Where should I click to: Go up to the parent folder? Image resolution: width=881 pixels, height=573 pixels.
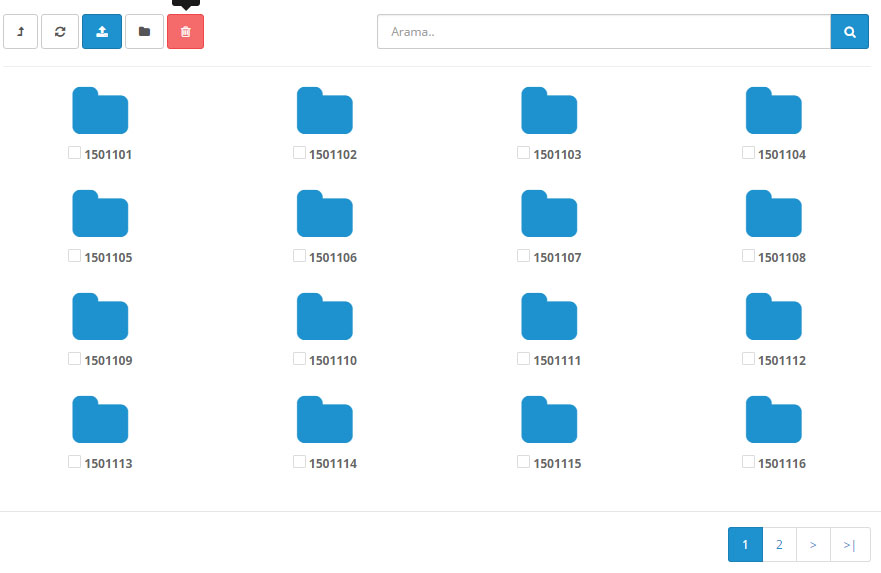pos(21,31)
